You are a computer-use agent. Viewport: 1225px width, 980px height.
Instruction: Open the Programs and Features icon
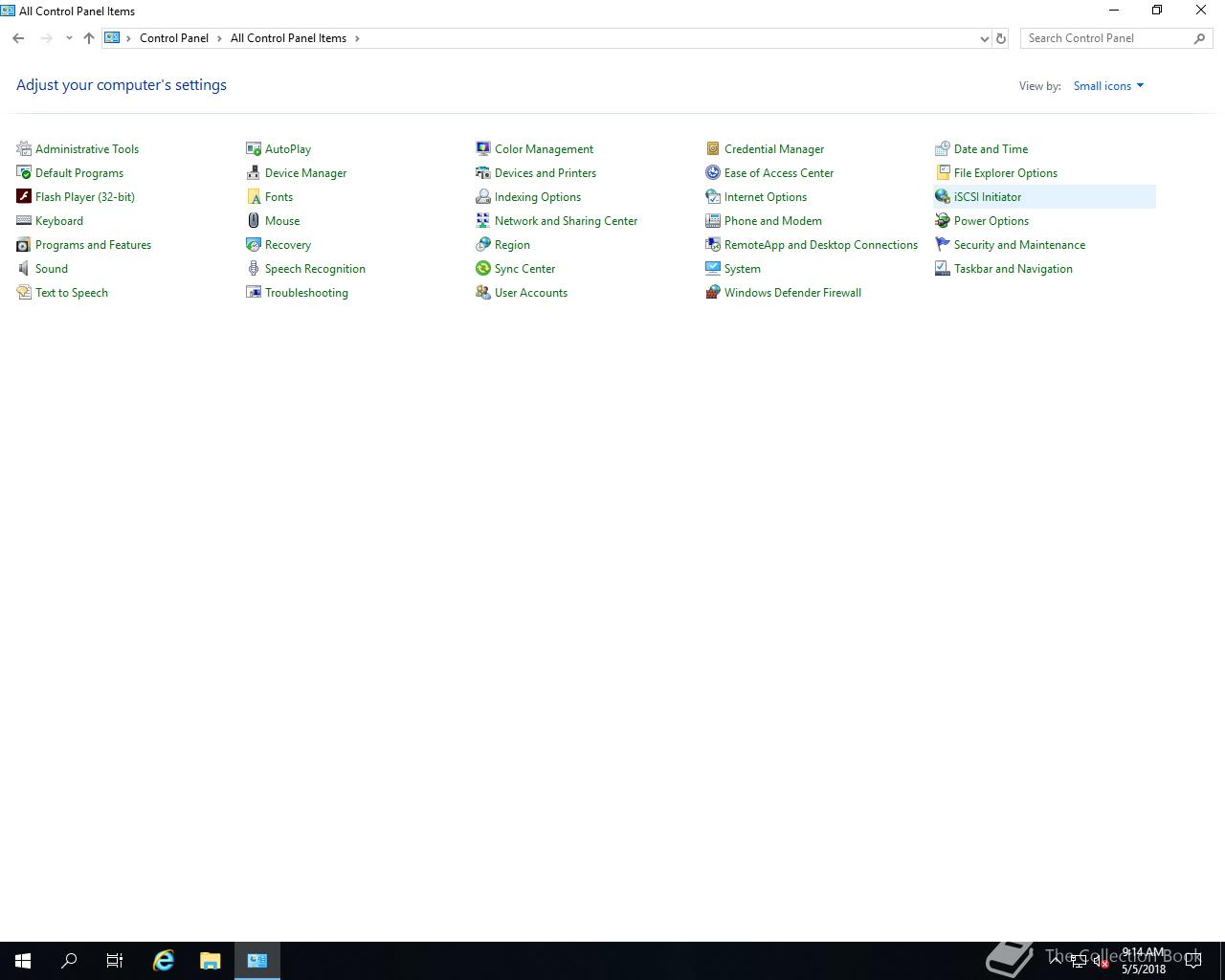pos(24,244)
